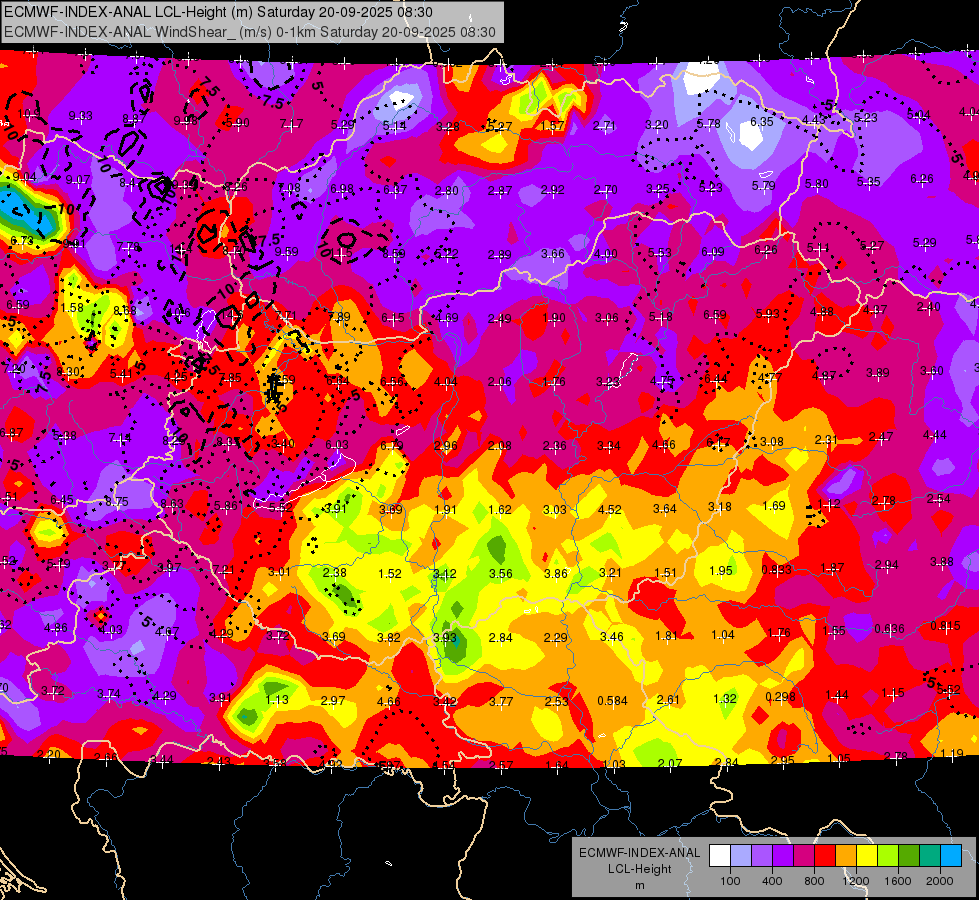Image resolution: width=979 pixels, height=900 pixels.
Task: Click the wind shear value '3.46'
Action: 612,637
